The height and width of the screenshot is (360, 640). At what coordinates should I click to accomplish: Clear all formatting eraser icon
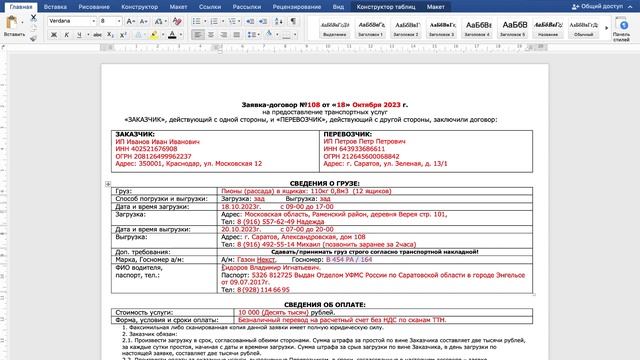[x=177, y=21]
